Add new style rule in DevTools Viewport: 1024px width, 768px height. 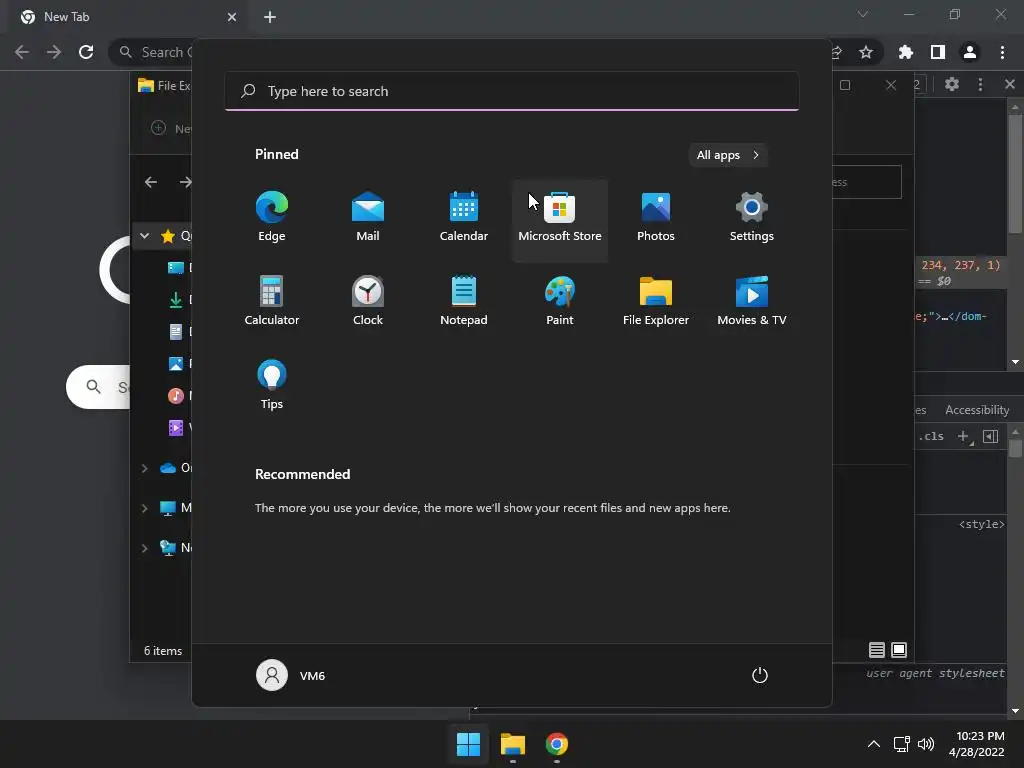coord(964,436)
